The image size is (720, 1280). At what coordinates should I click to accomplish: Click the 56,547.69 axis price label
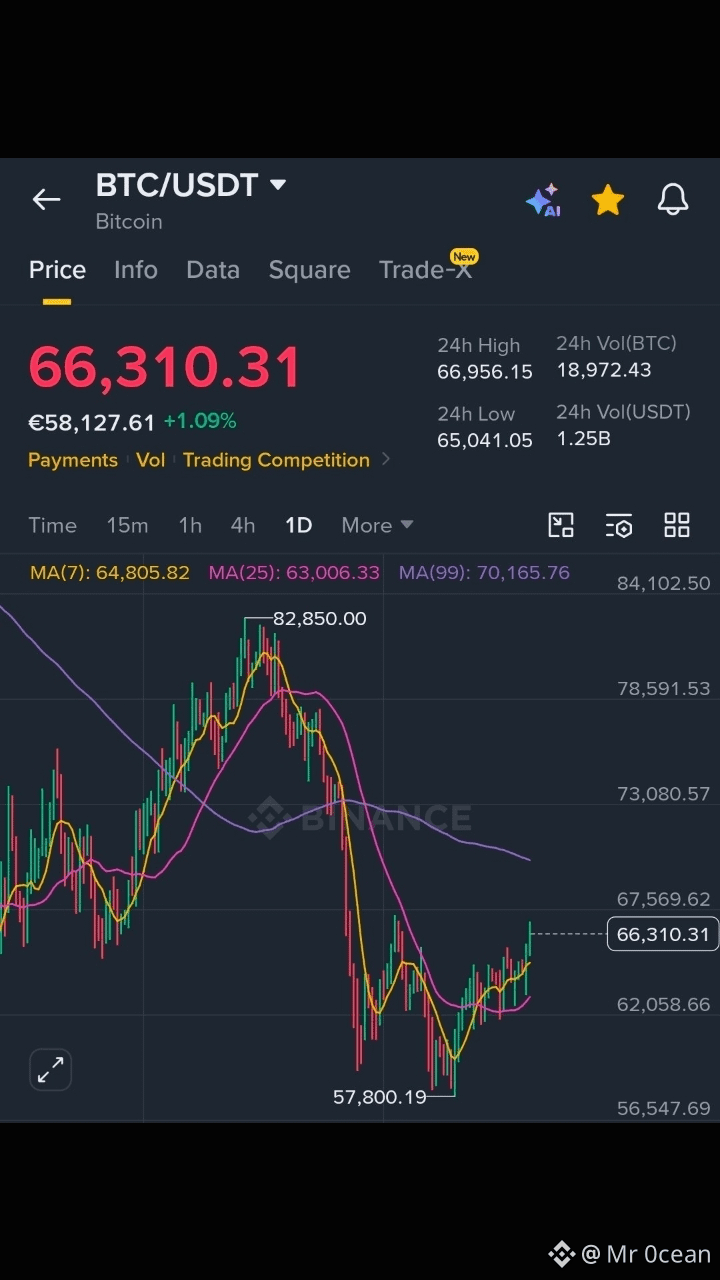click(664, 1108)
